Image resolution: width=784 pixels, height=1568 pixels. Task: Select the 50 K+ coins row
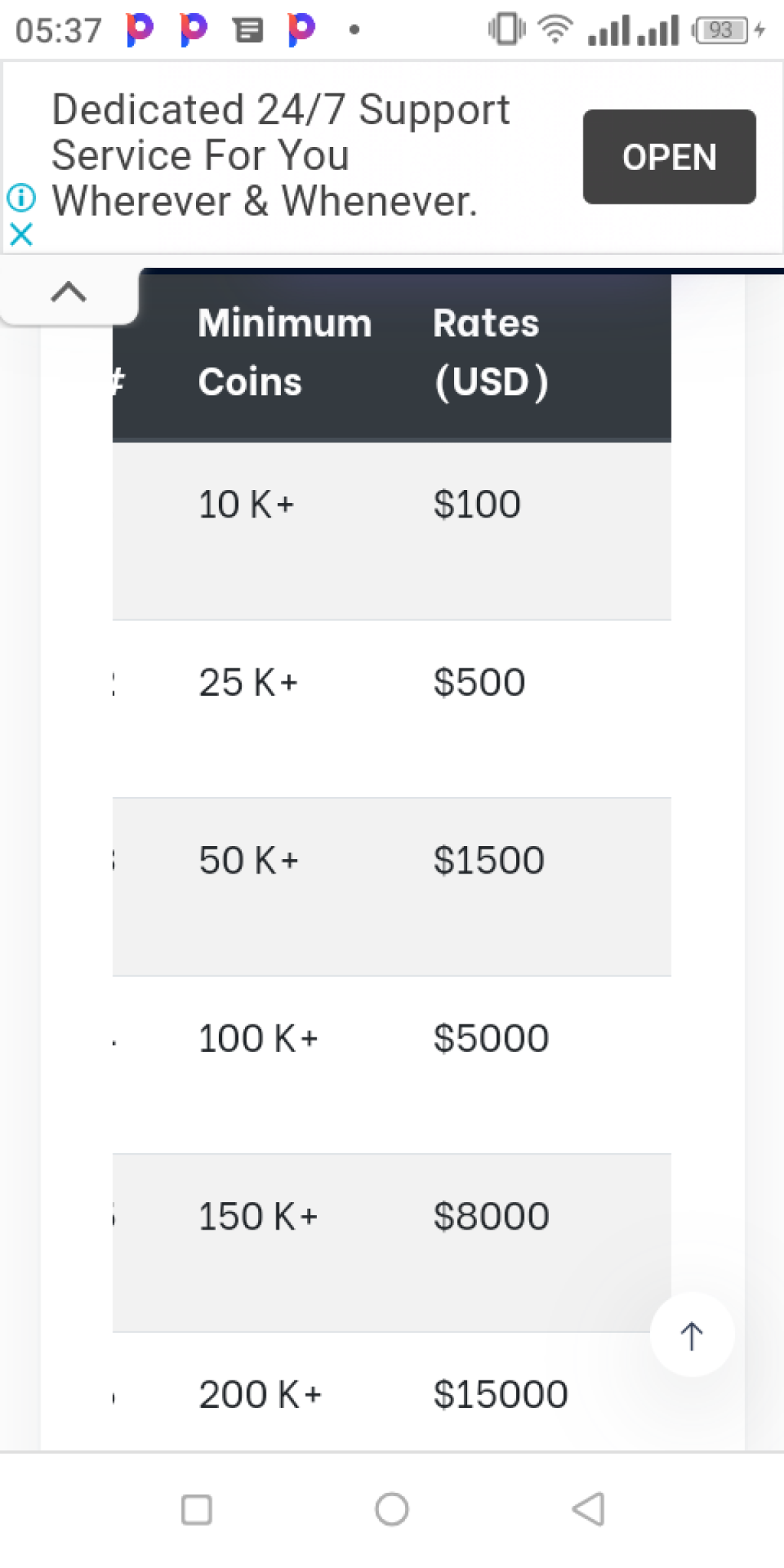pos(392,887)
